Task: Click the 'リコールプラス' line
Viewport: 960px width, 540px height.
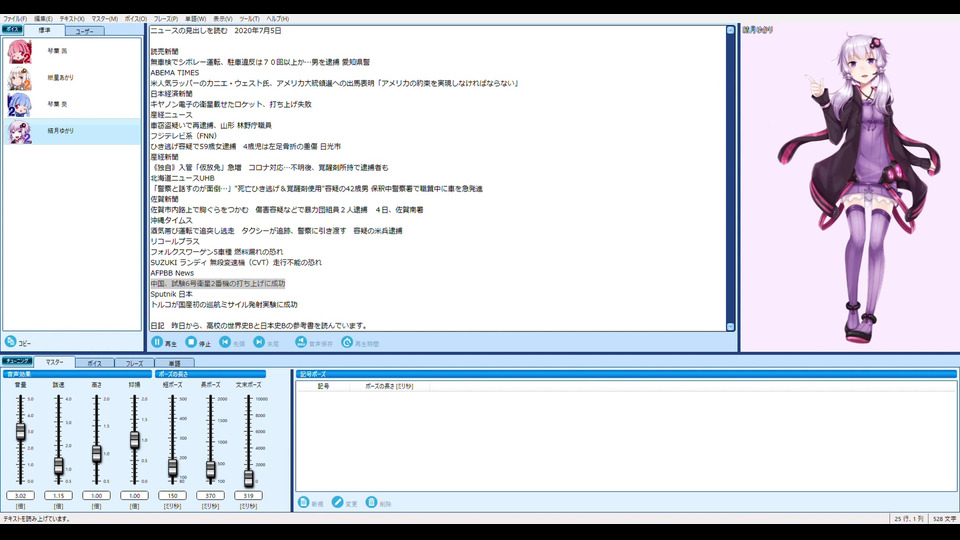Action: [174, 241]
